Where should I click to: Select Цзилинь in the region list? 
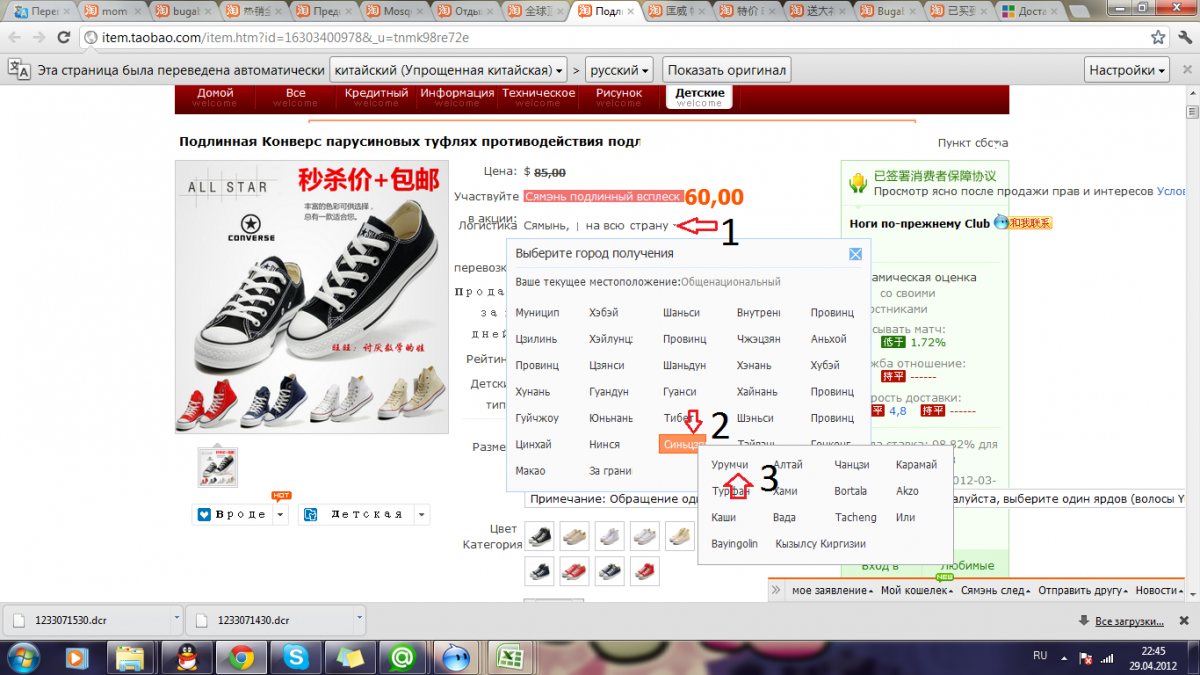[x=536, y=339]
